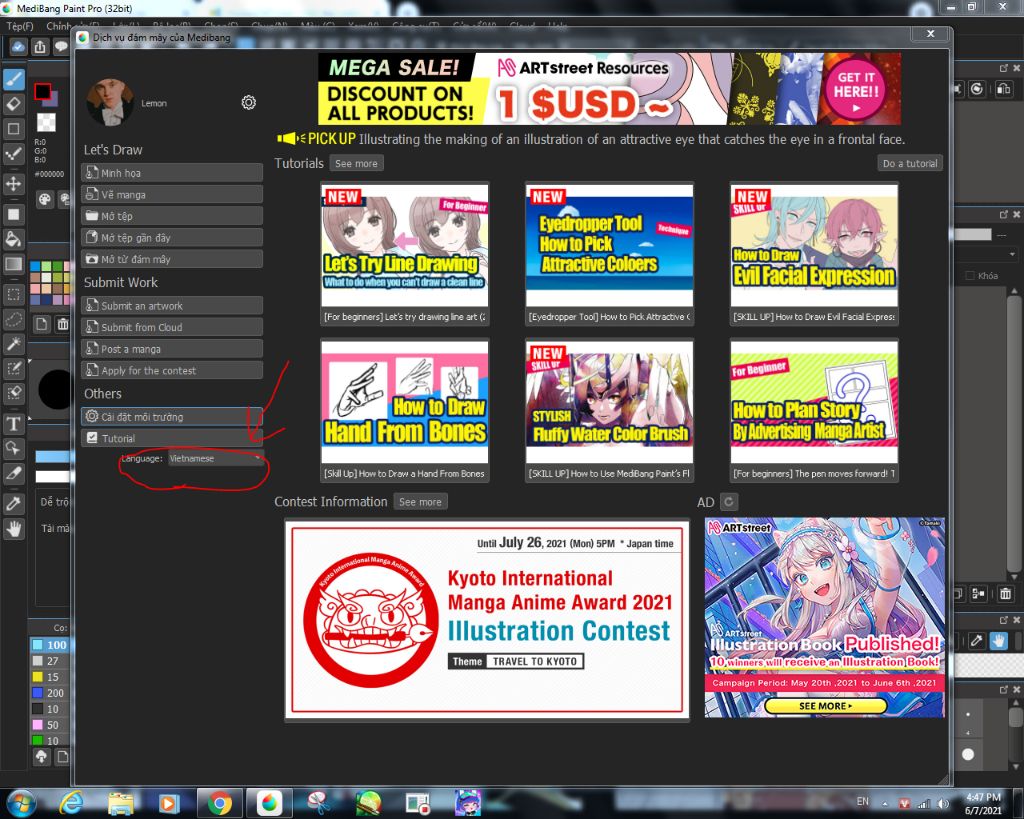Open the speech bubble comments icon
Image resolution: width=1024 pixels, height=819 pixels.
61,46
